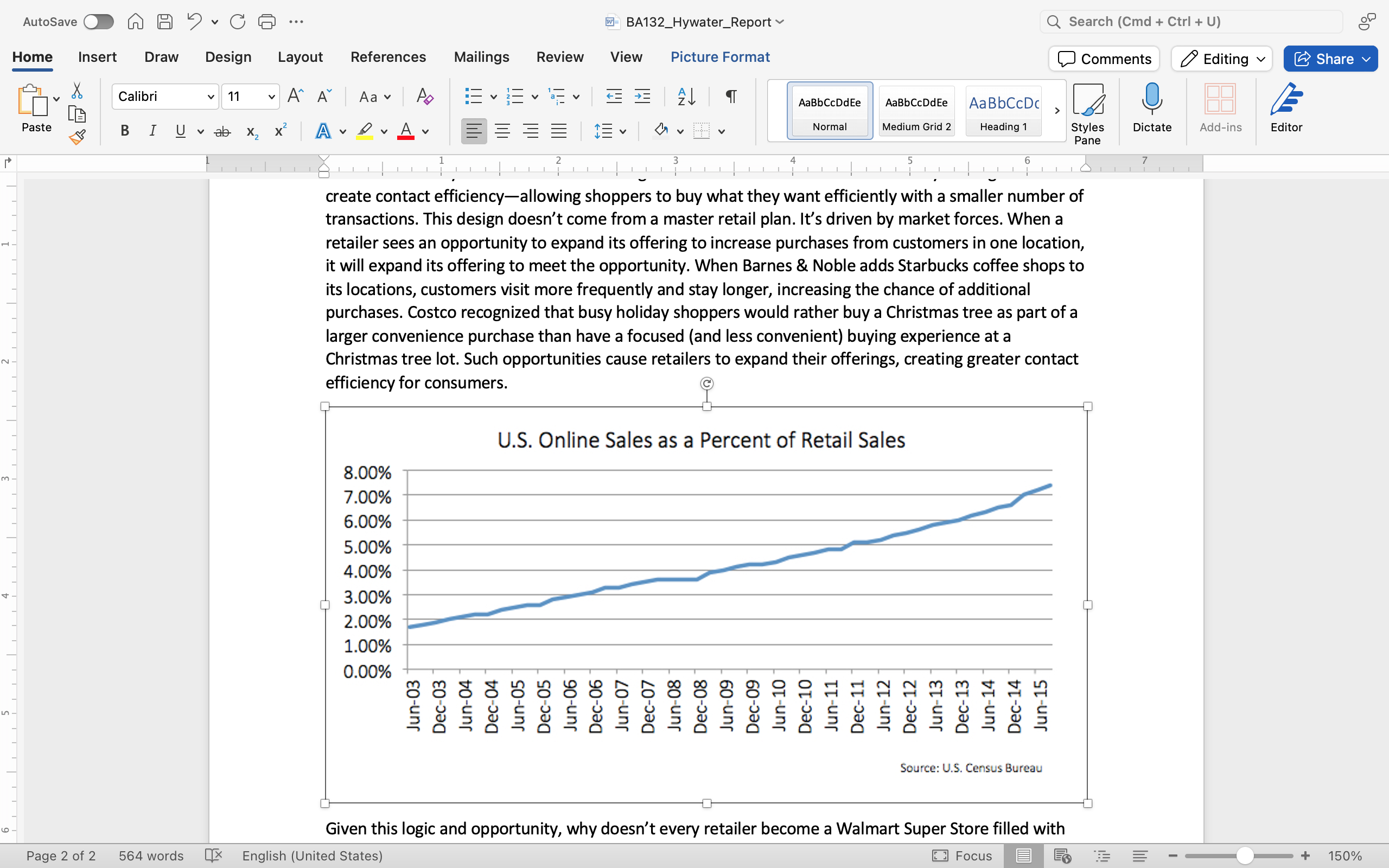This screenshot has width=1389, height=868.
Task: Open the Editing mode dropdown
Action: click(x=1221, y=59)
